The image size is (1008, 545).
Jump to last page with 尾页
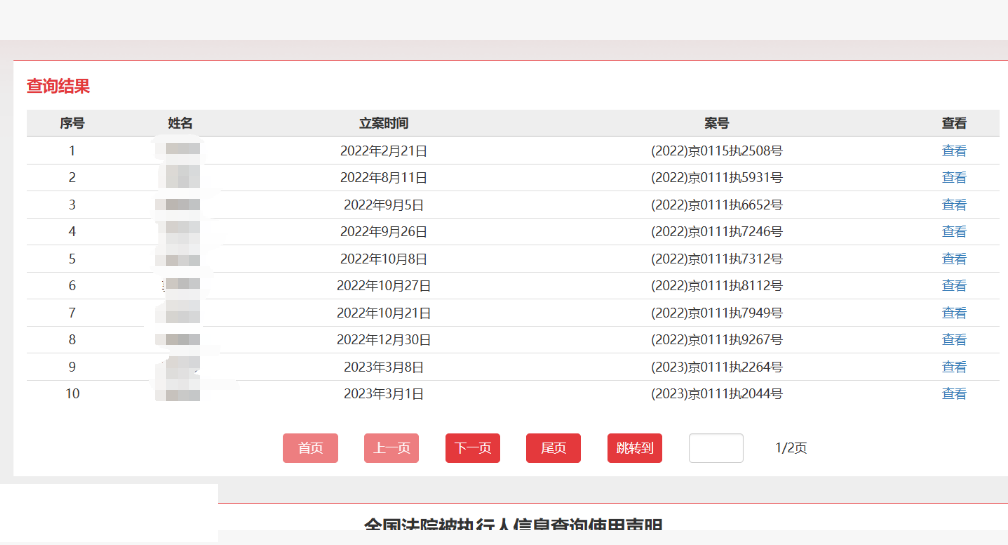(x=553, y=448)
